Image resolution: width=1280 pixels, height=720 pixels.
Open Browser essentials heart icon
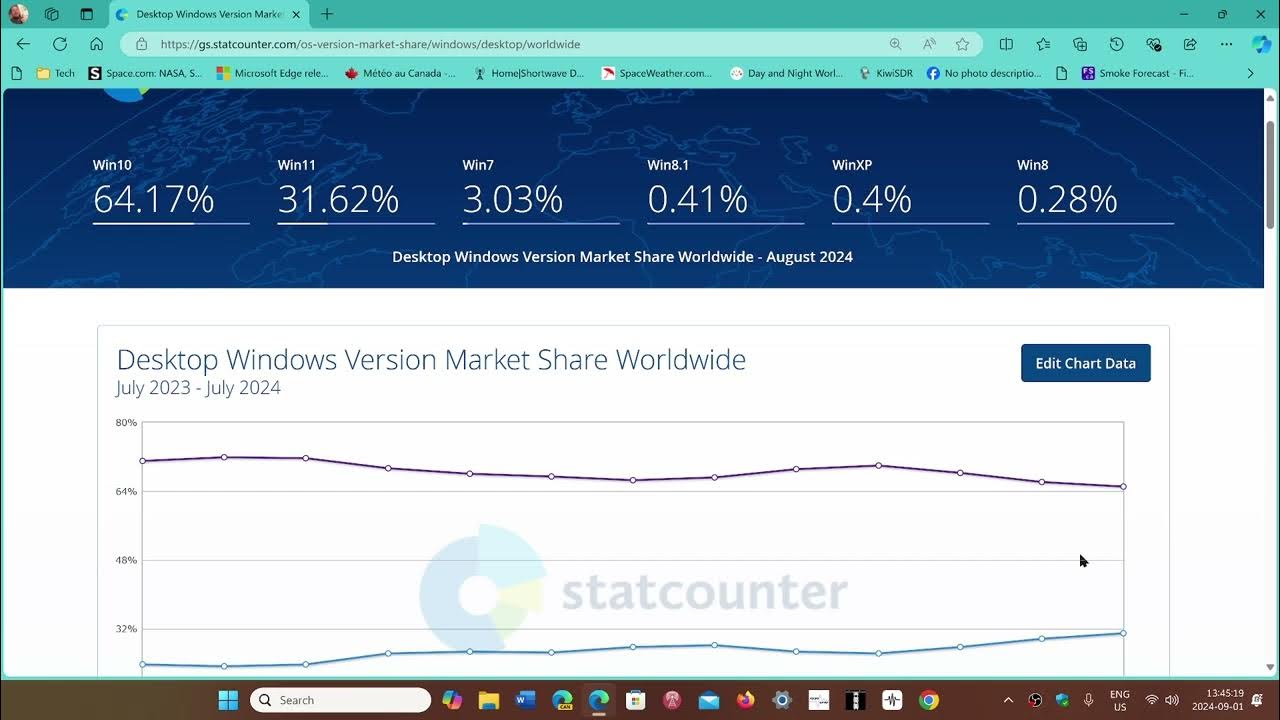tap(1153, 44)
